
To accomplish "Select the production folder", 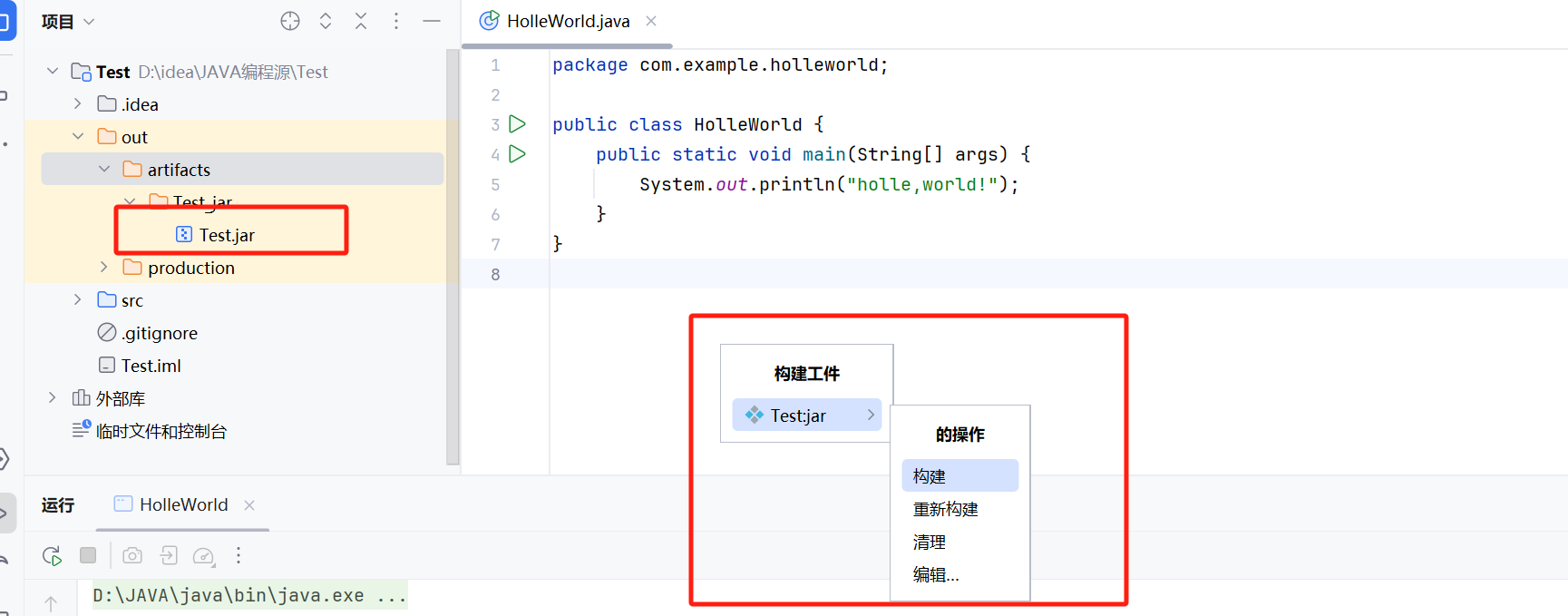I will click(191, 268).
